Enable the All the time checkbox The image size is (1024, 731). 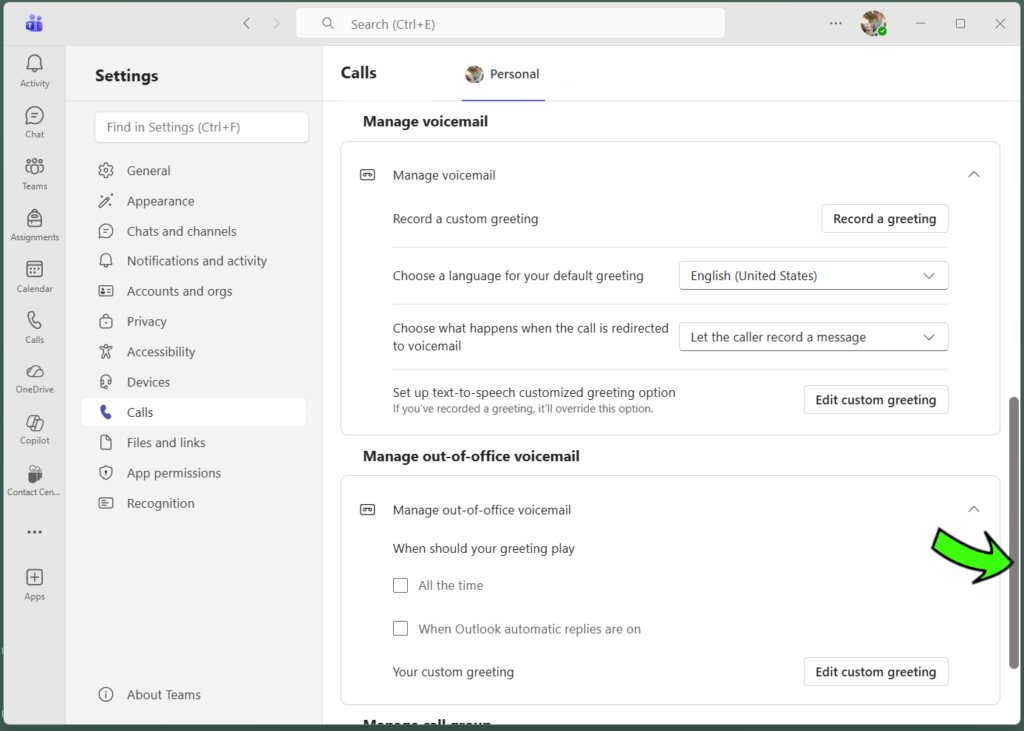point(400,585)
